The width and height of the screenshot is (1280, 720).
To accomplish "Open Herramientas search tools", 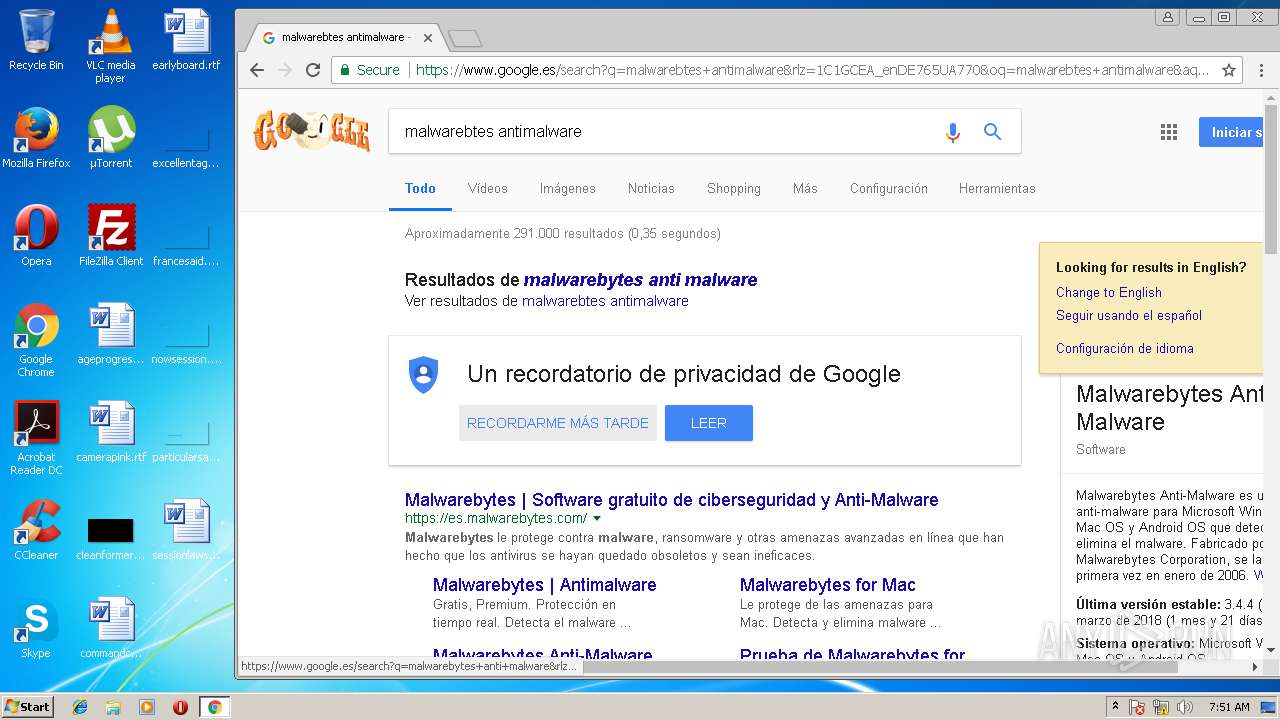I will point(997,188).
